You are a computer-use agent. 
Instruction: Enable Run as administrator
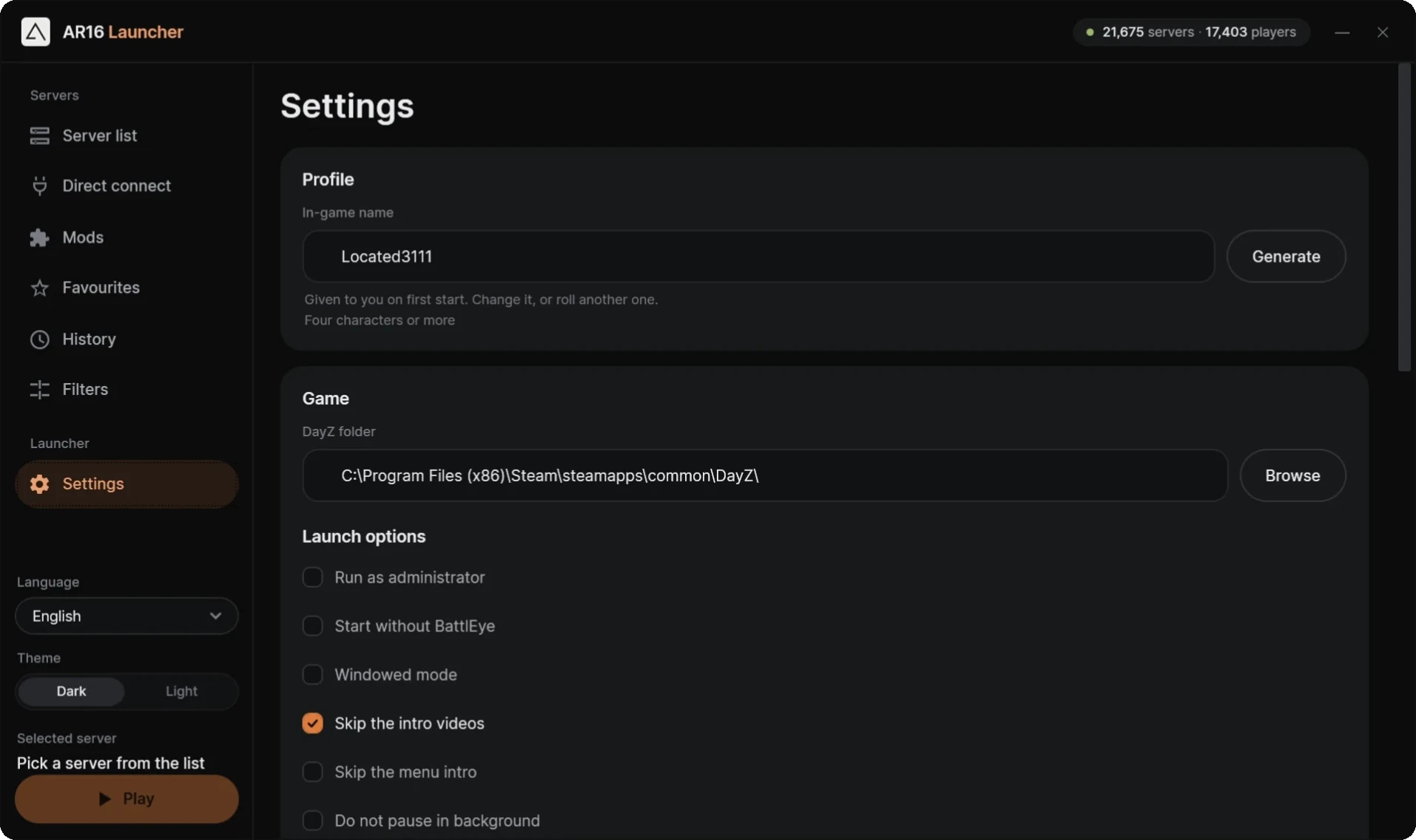tap(313, 577)
